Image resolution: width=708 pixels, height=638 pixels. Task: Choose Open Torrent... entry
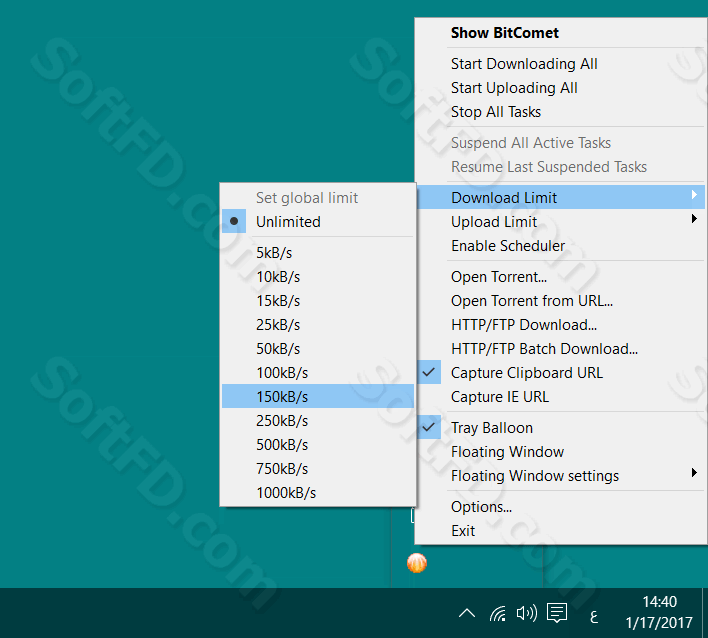click(x=560, y=276)
